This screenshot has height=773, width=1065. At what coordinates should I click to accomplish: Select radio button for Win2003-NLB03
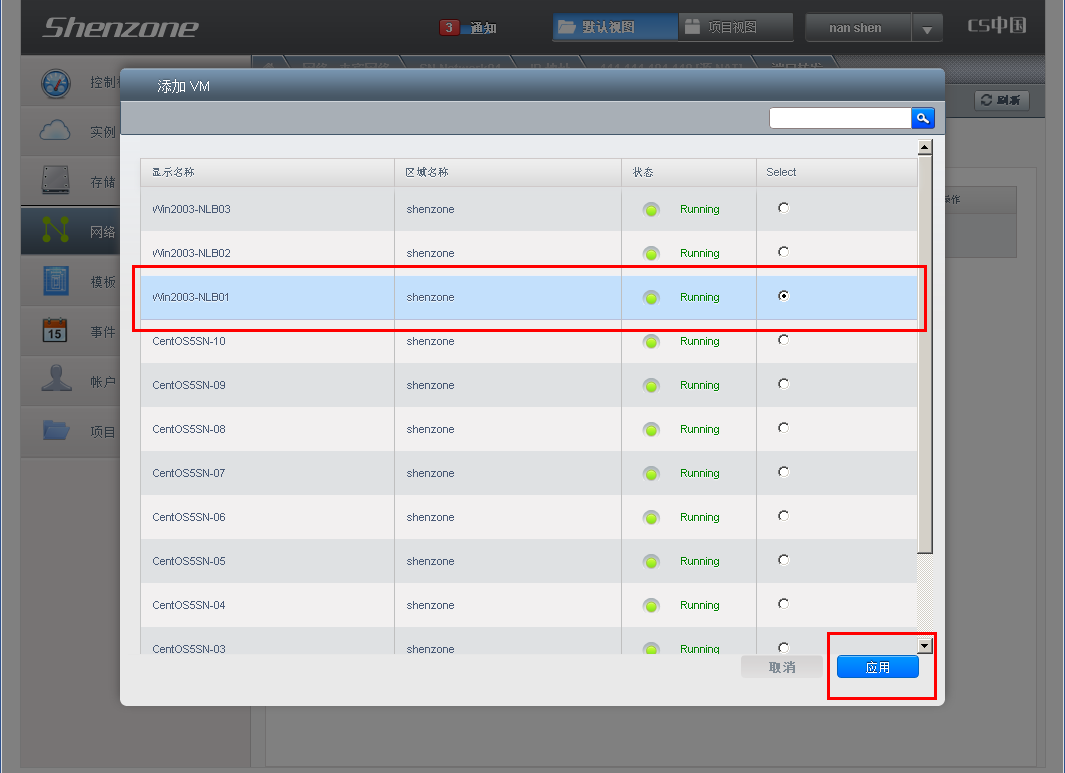click(783, 208)
